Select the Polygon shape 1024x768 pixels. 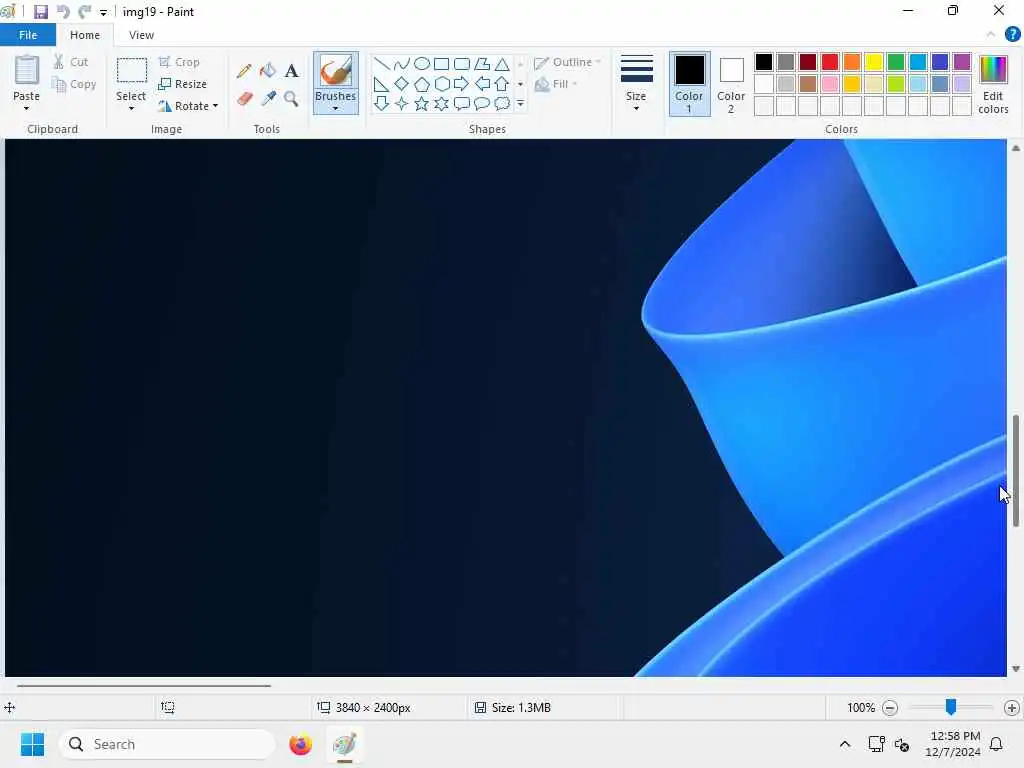tap(482, 63)
